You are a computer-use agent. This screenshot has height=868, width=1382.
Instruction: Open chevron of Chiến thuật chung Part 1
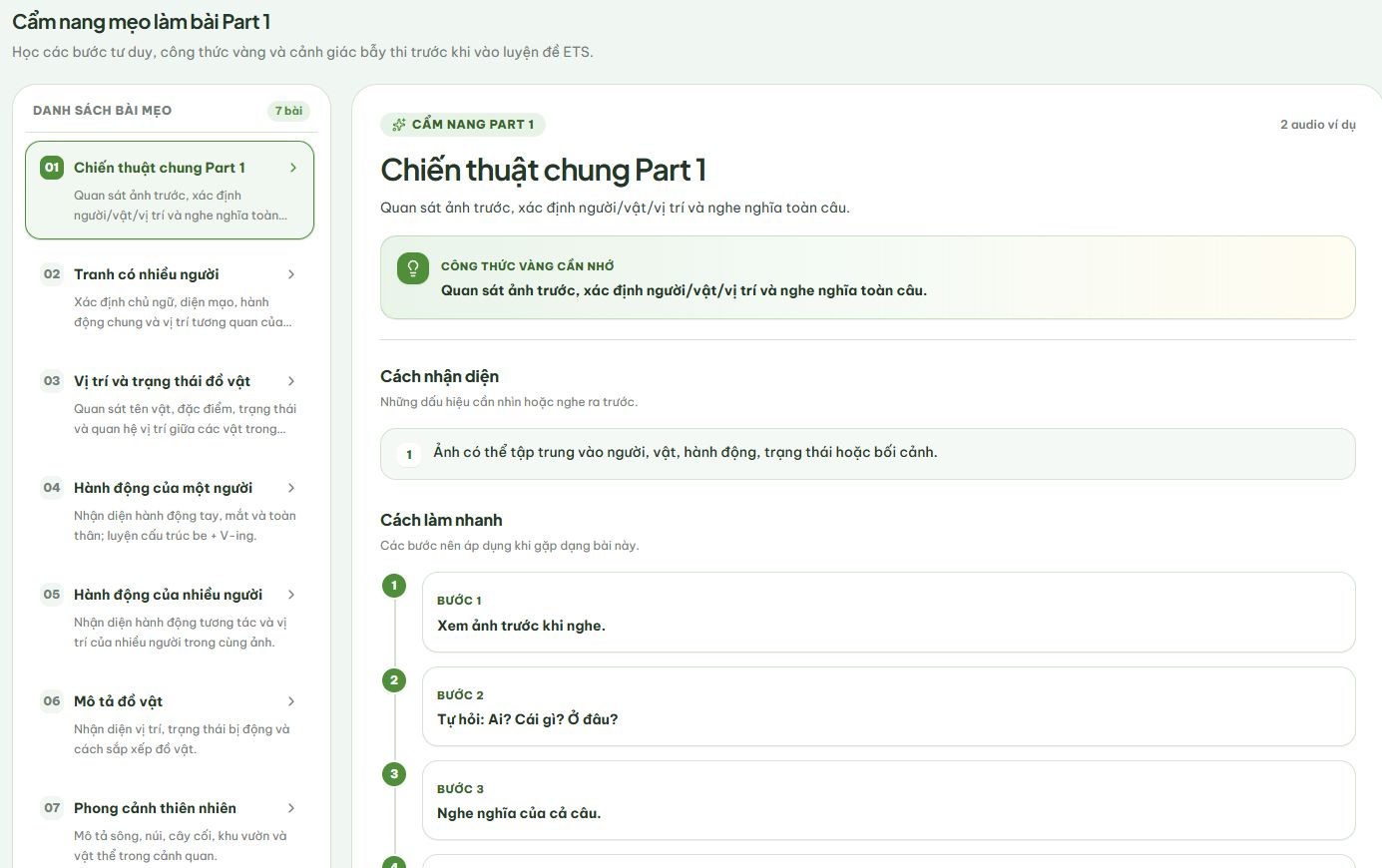[293, 168]
